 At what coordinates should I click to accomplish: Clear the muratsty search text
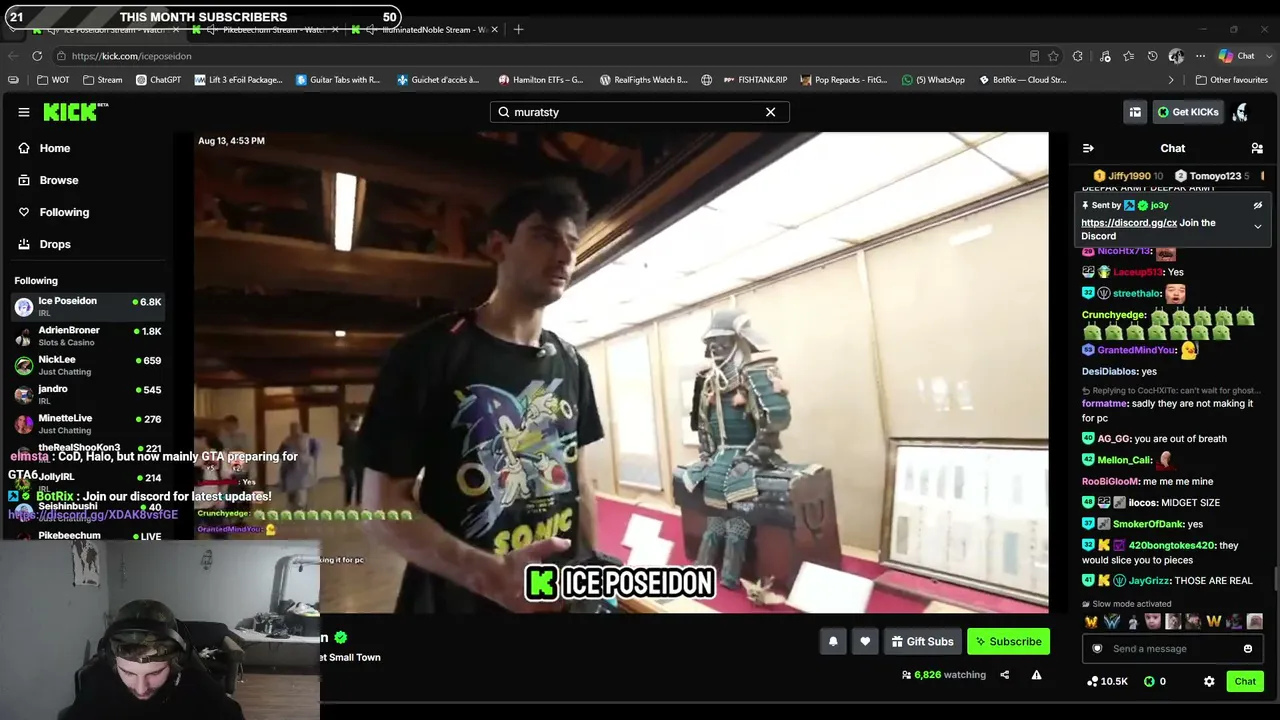770,112
